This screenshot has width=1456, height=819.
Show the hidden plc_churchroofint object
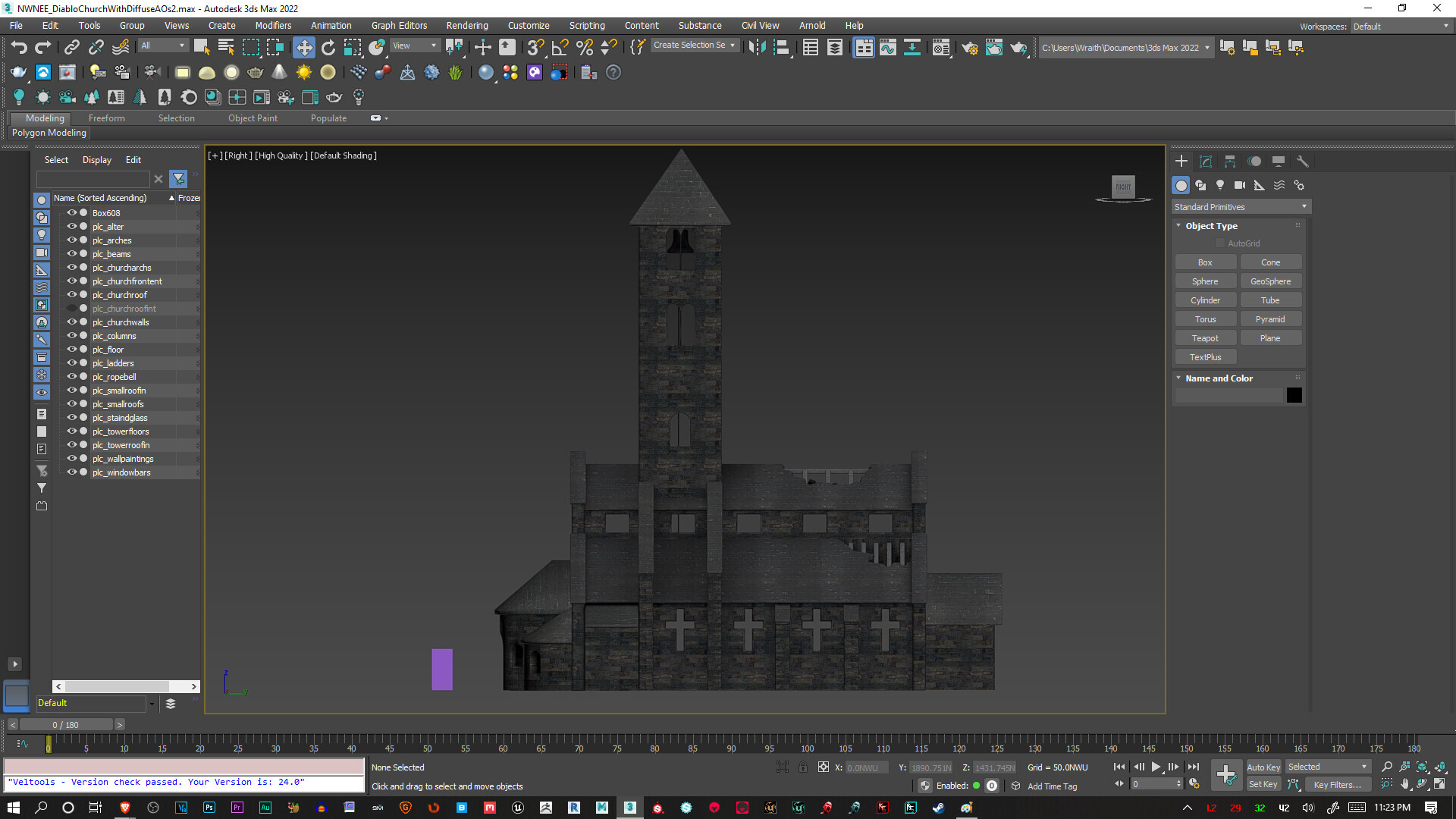[x=72, y=309]
